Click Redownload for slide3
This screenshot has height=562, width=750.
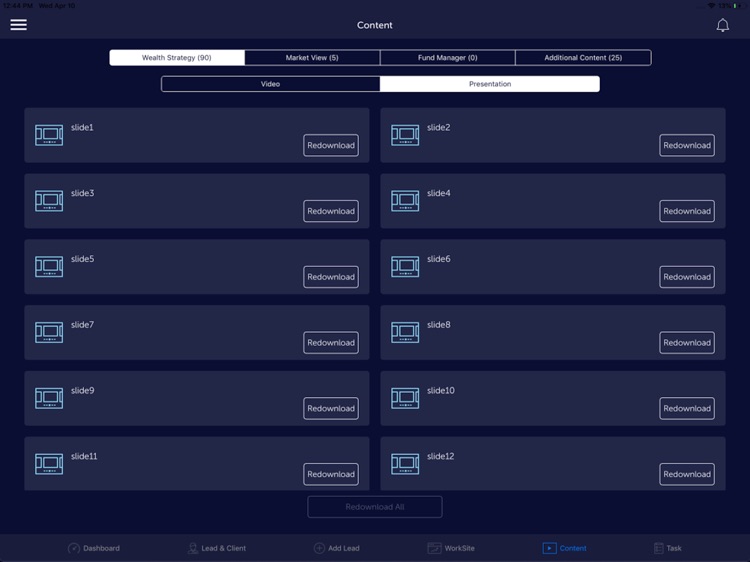pos(331,211)
